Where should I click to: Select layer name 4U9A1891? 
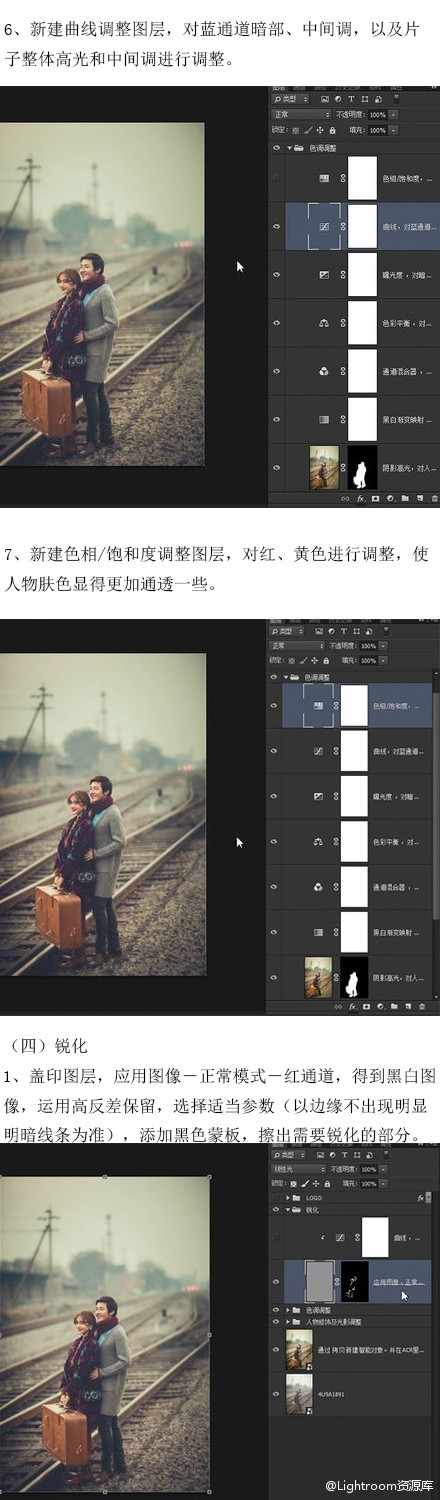333,1393
